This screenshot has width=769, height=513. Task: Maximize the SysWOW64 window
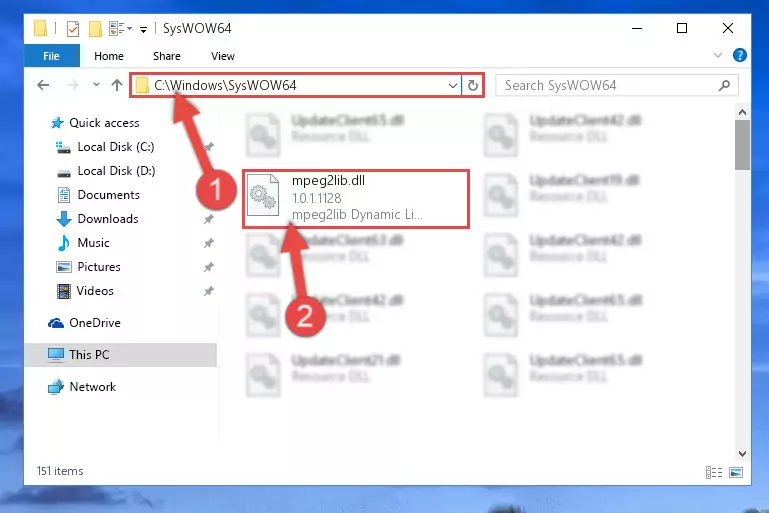682,28
